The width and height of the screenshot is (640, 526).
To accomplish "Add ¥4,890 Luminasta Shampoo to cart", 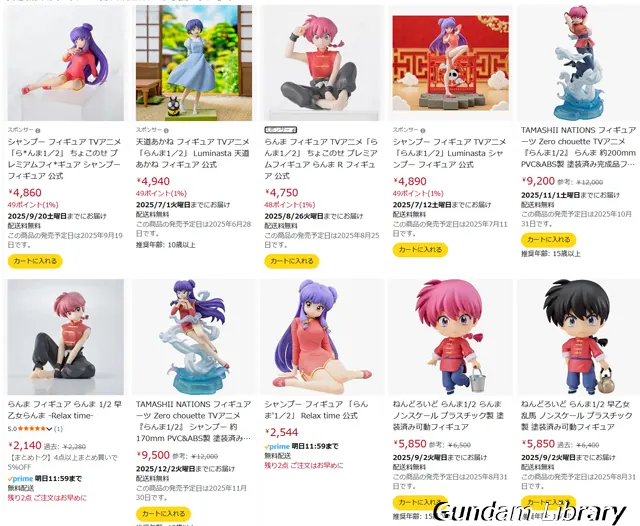I will (420, 249).
